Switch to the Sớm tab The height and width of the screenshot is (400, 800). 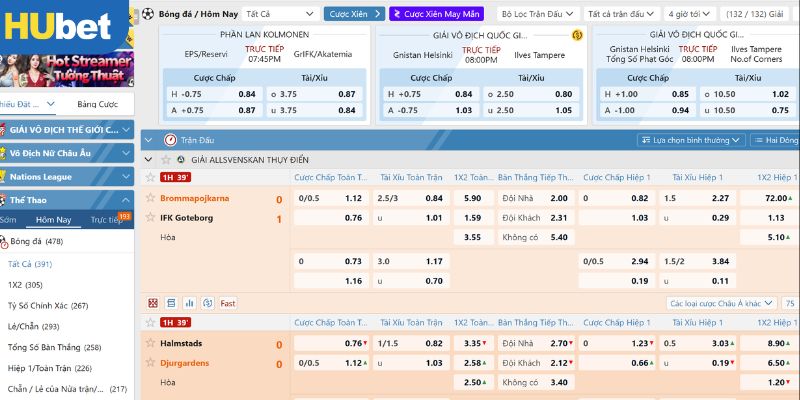[8, 220]
